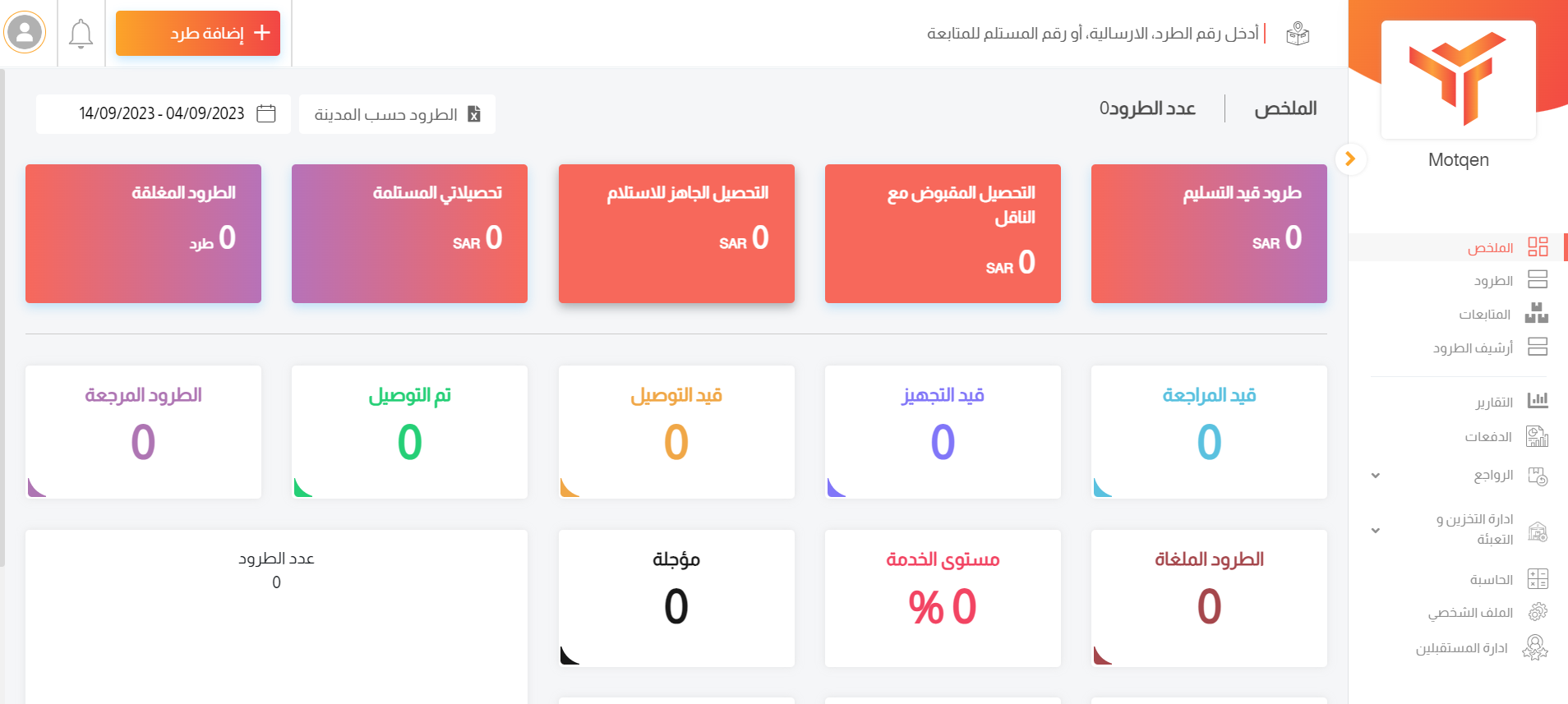1568x704 pixels.
Task: Expand ادارة التخزين و التعبئة chevron
Action: pyautogui.click(x=1376, y=531)
